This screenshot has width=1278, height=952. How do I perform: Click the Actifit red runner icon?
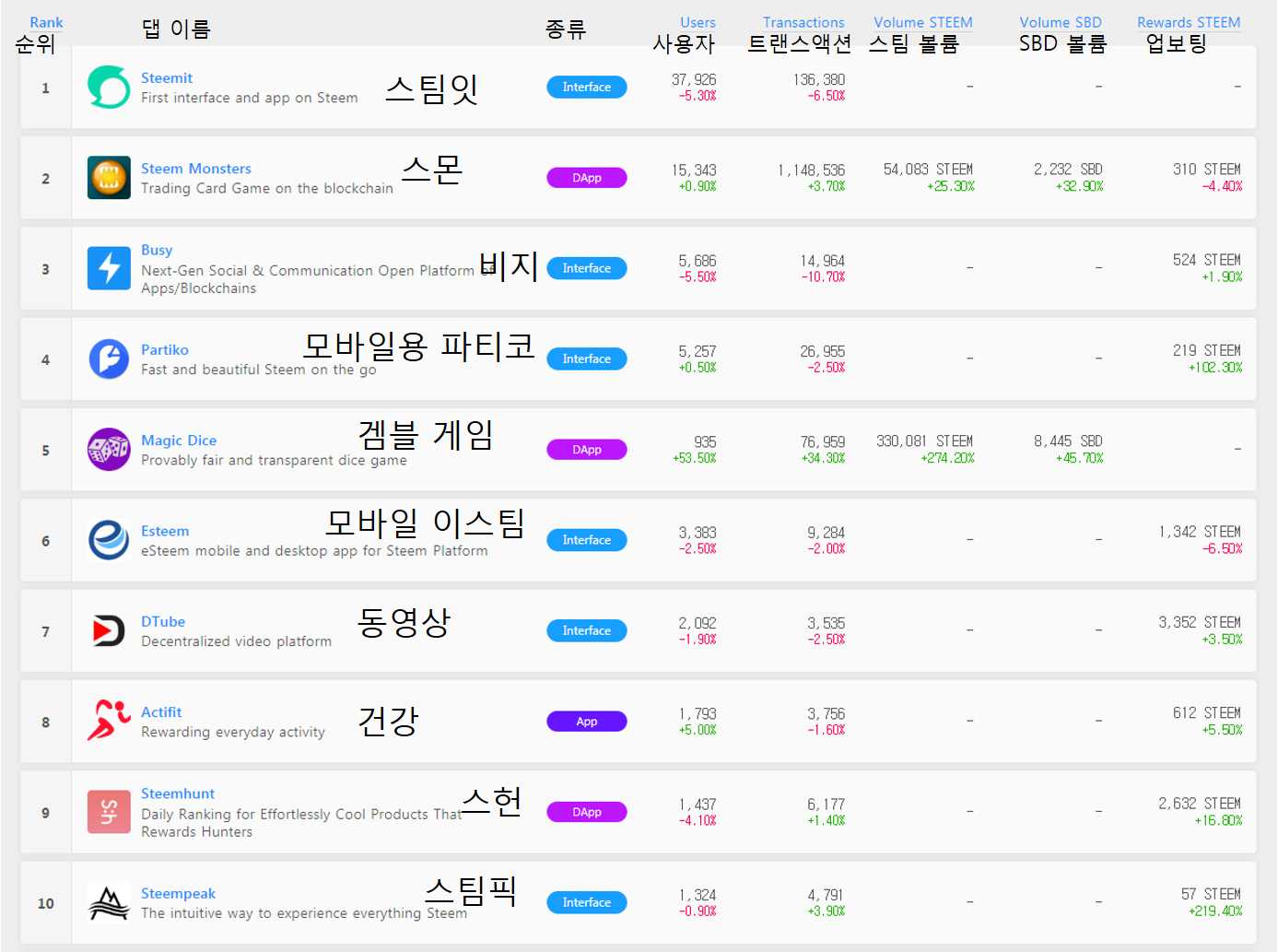[x=109, y=721]
